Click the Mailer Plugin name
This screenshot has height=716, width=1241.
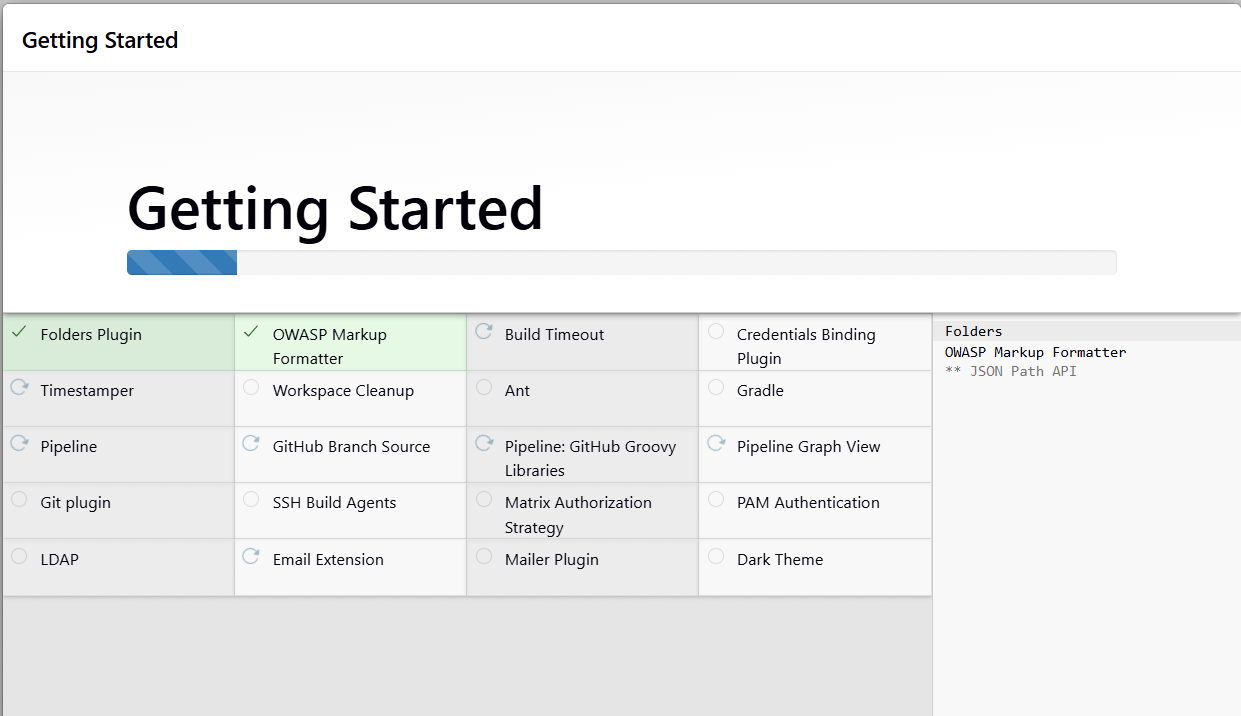(x=551, y=560)
